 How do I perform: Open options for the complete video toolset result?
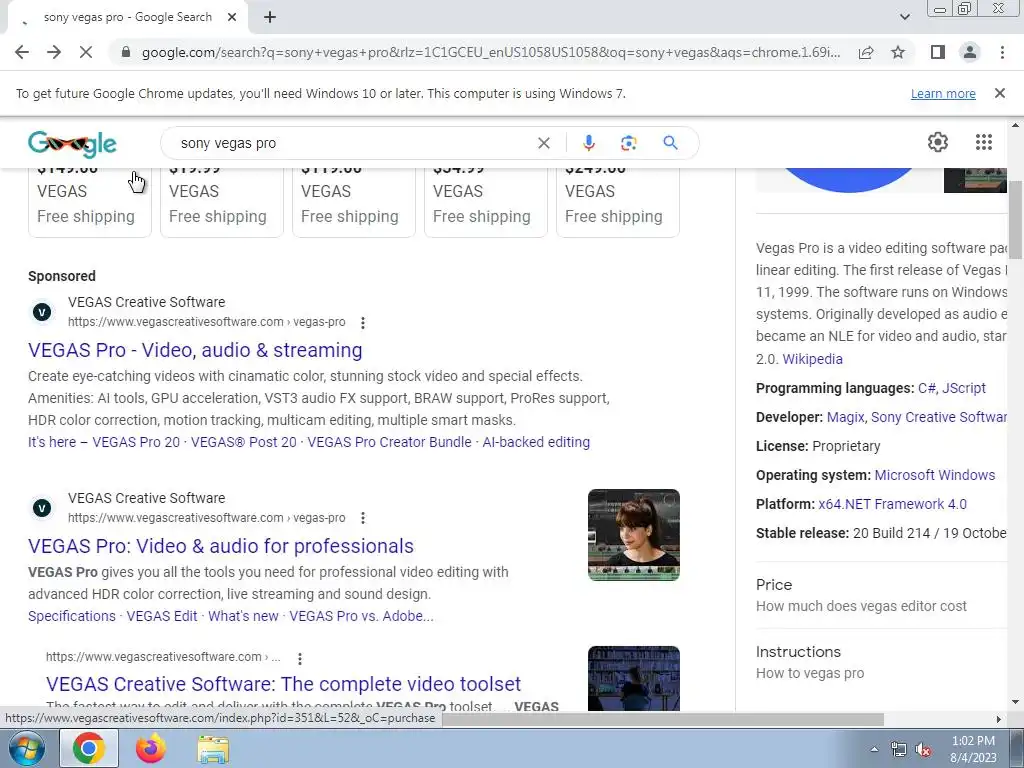click(299, 658)
